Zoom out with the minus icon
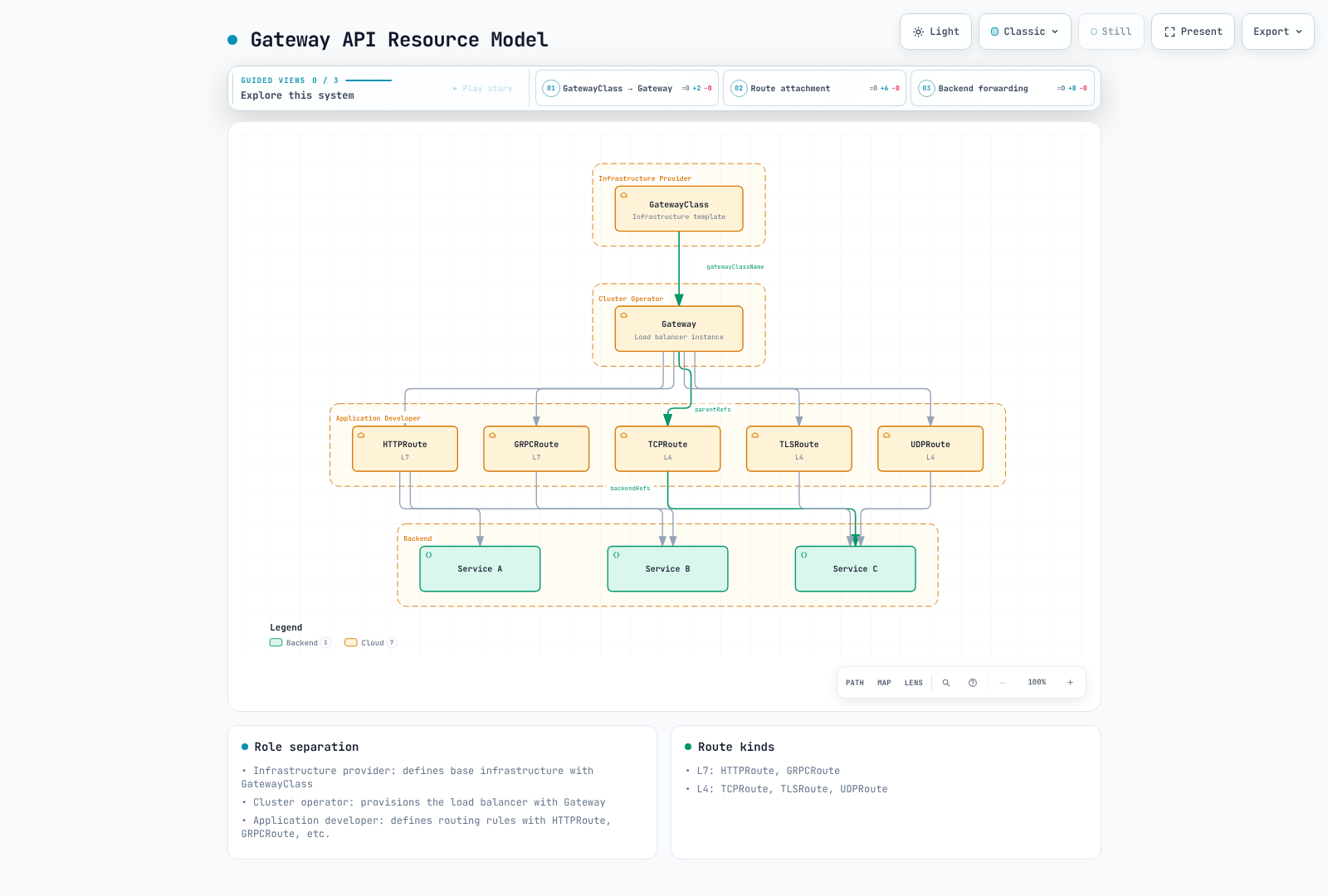The image size is (1328, 896). (1003, 683)
